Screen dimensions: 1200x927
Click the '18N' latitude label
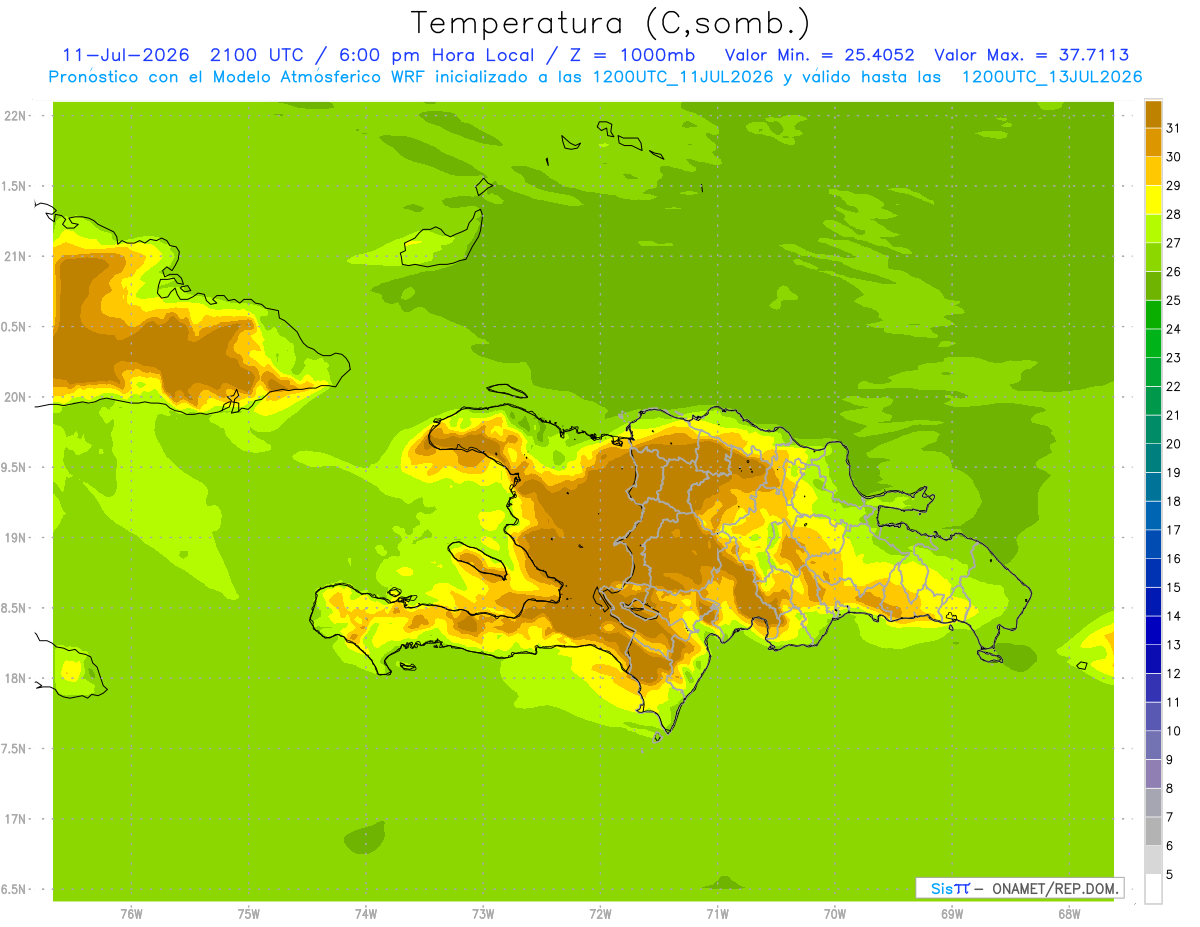click(x=14, y=678)
